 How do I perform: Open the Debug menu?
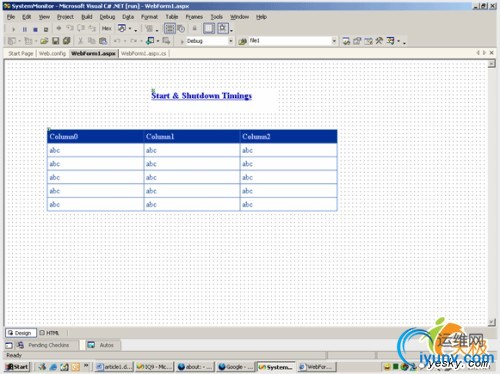107,17
